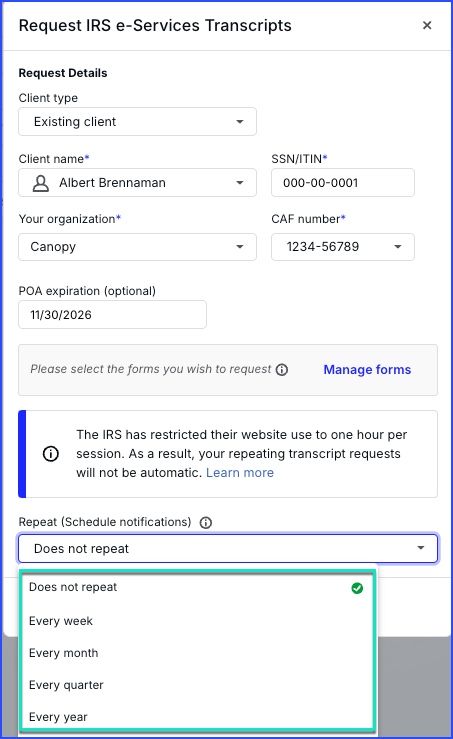Close the Request IRS e-Services Transcripts dialog
Screen dimensions: 453x739
pyautogui.click(x=427, y=25)
